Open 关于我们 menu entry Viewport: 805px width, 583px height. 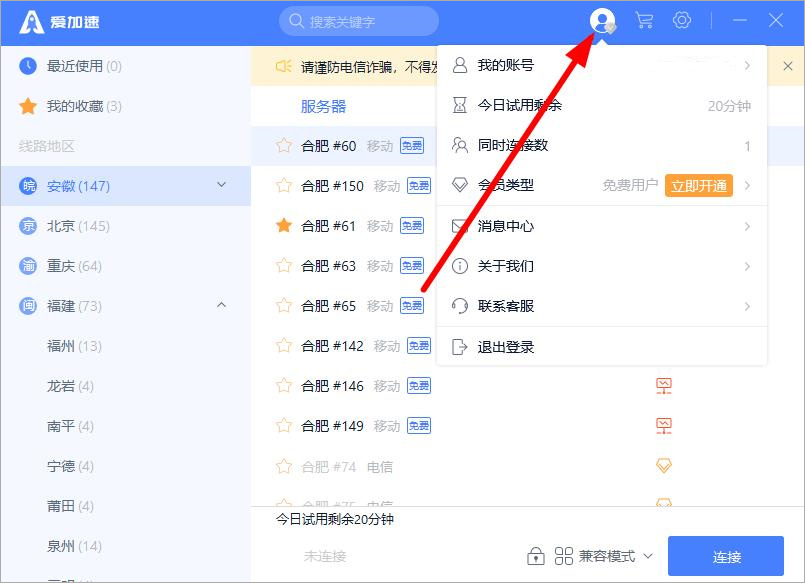coord(602,266)
